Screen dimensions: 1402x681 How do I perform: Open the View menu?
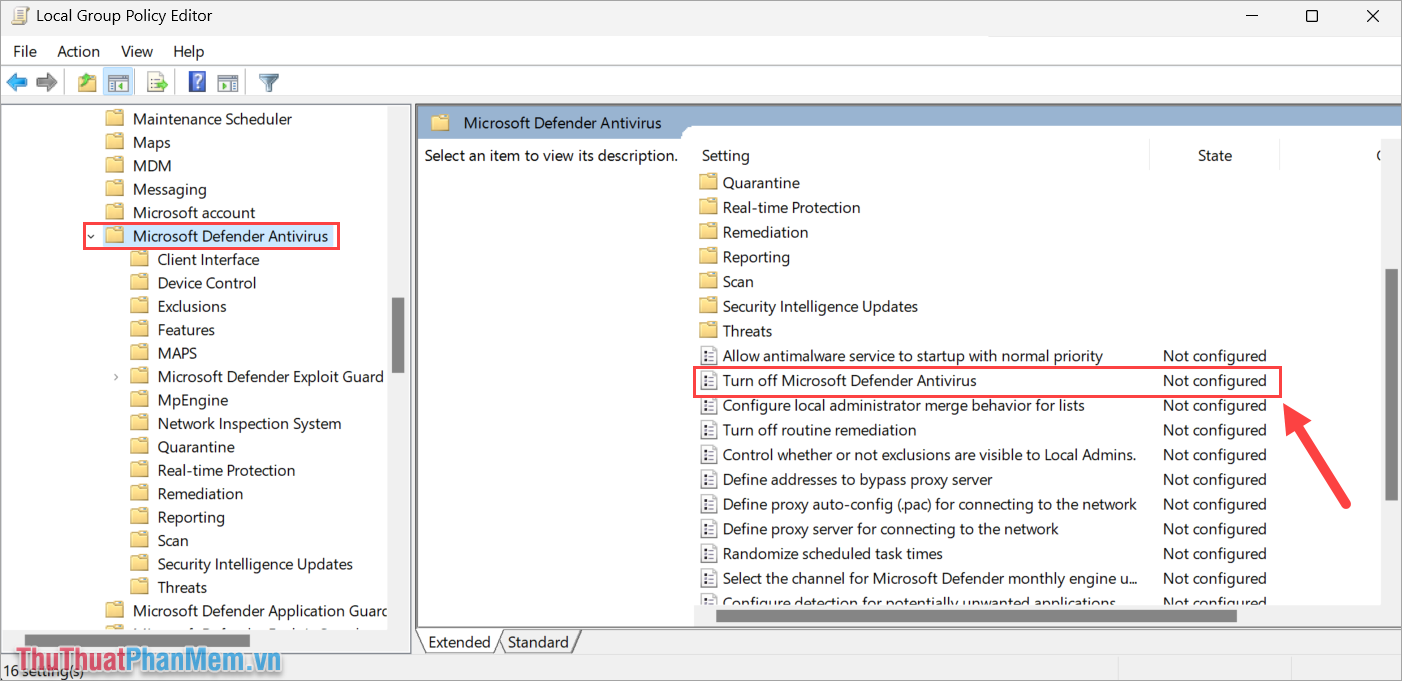tap(137, 51)
